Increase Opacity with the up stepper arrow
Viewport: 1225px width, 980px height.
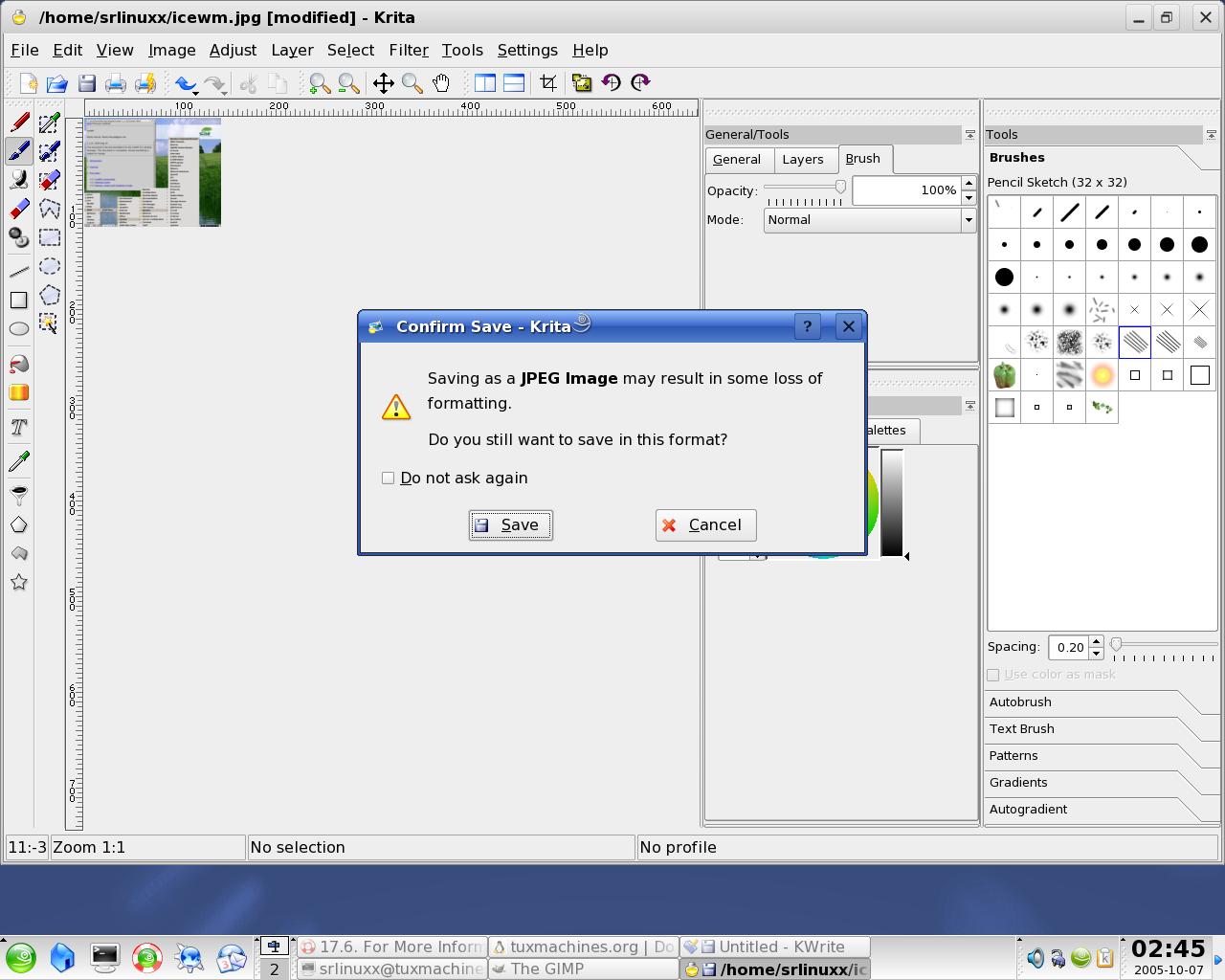969,184
